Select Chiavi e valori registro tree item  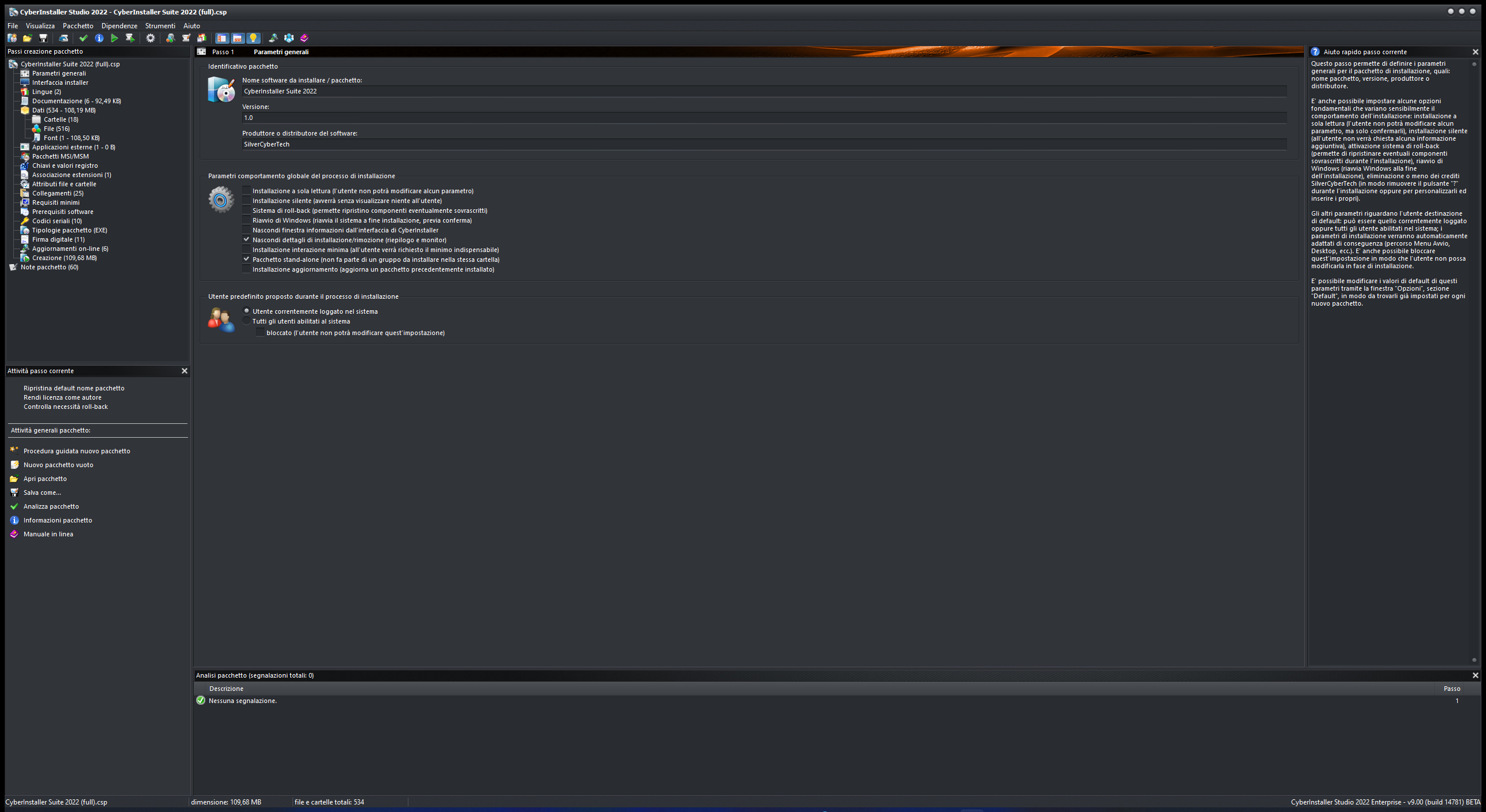pos(65,166)
